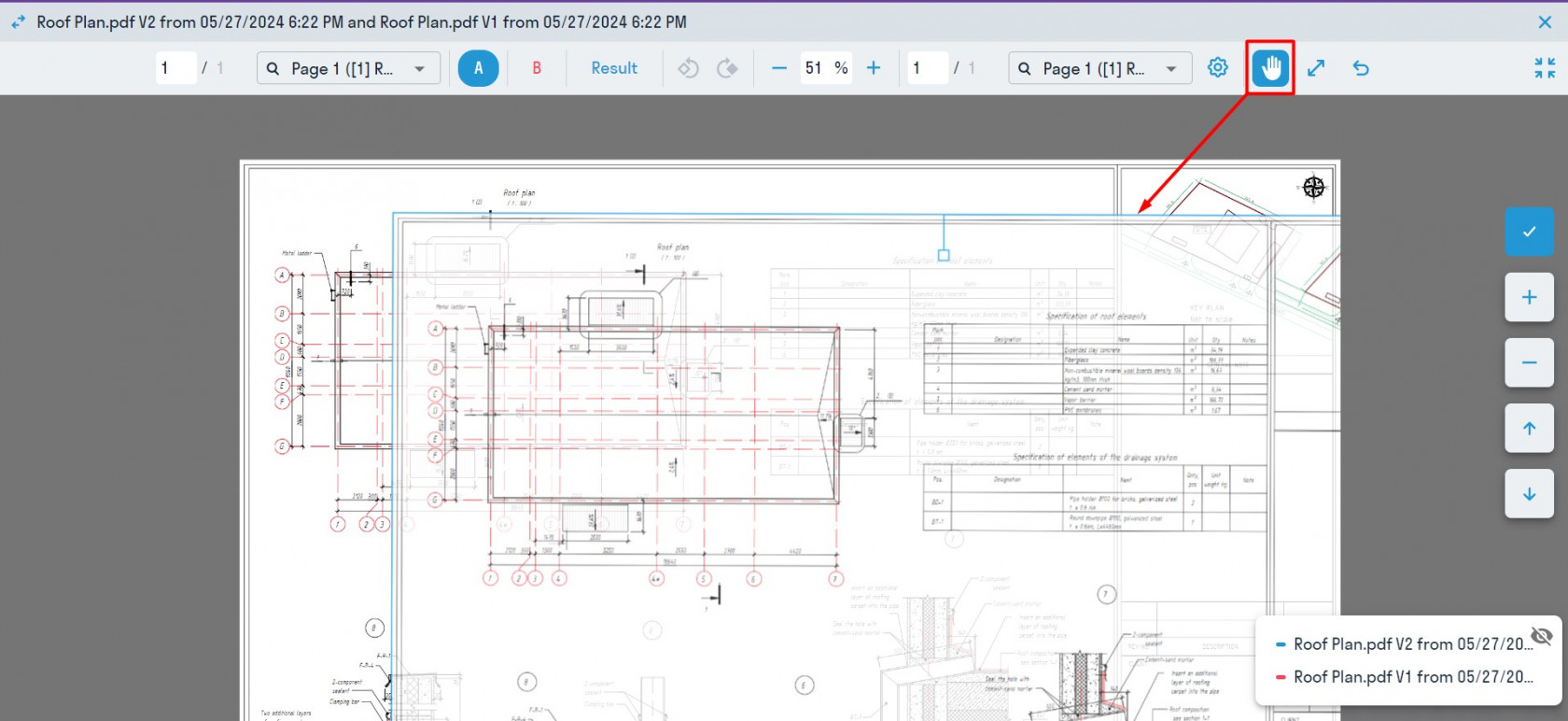Exit full screen with collapse arrows icon
The image size is (1568, 721).
click(1545, 67)
